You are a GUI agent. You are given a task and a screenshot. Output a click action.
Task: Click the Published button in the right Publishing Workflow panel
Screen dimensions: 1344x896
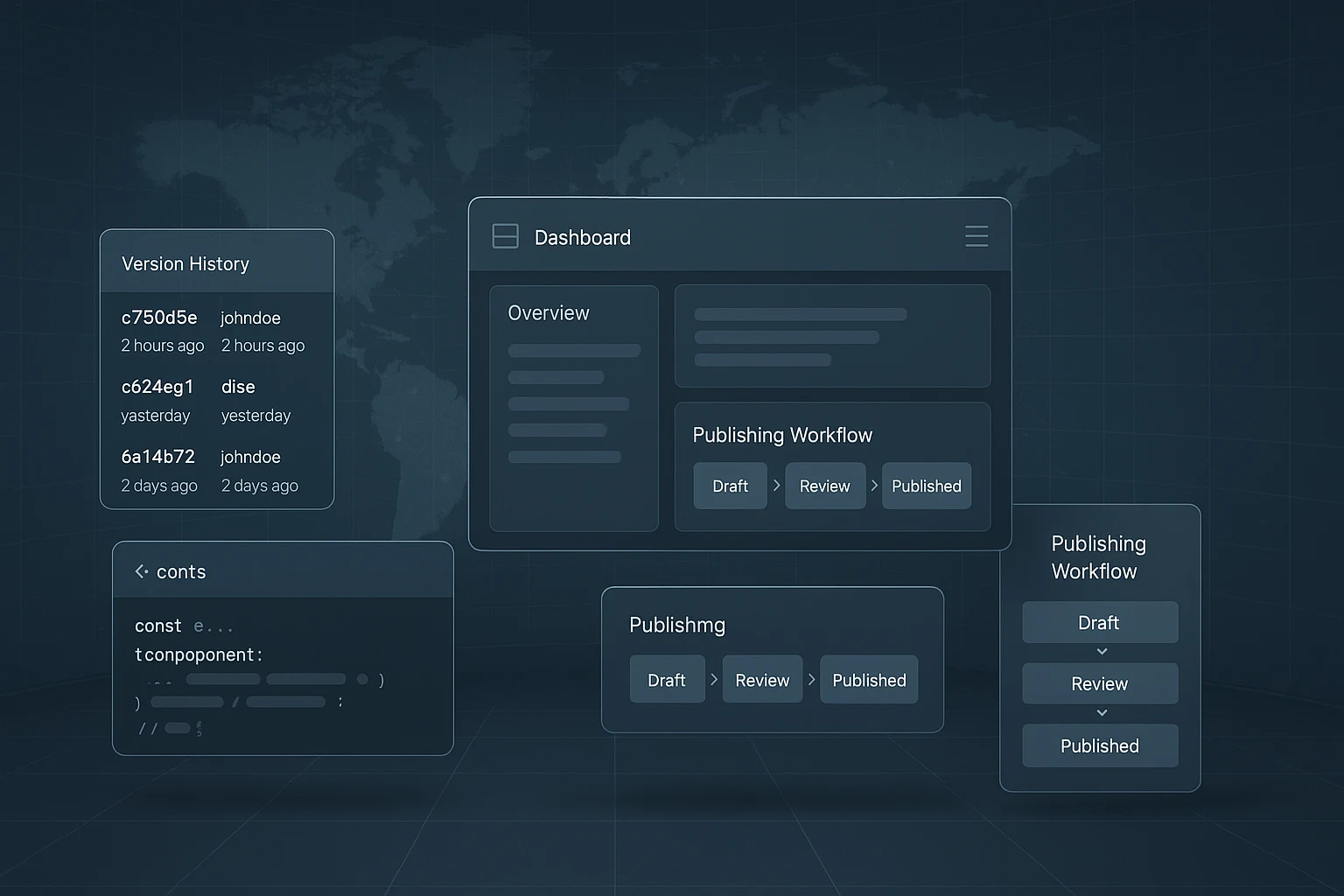coord(1100,745)
